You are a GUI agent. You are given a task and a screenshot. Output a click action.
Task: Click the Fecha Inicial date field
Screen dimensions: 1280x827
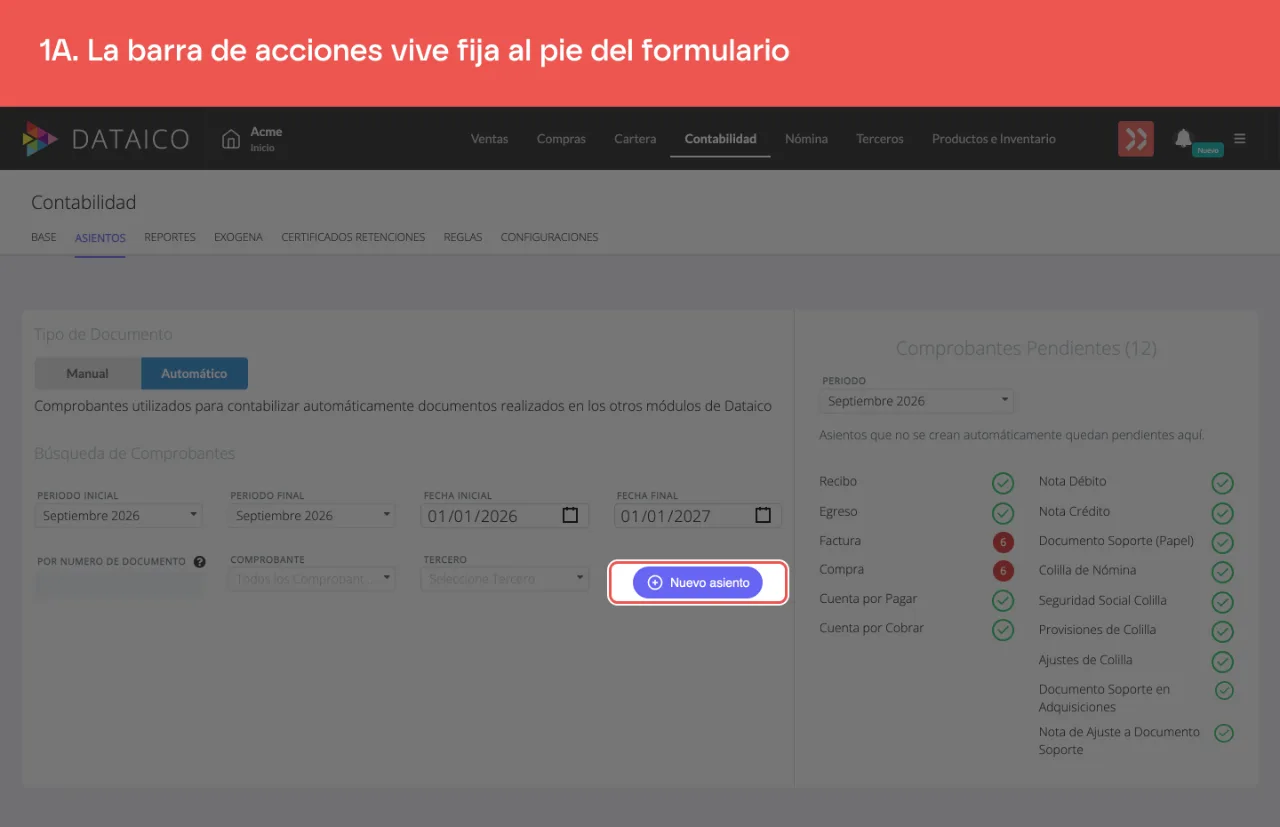pos(505,516)
